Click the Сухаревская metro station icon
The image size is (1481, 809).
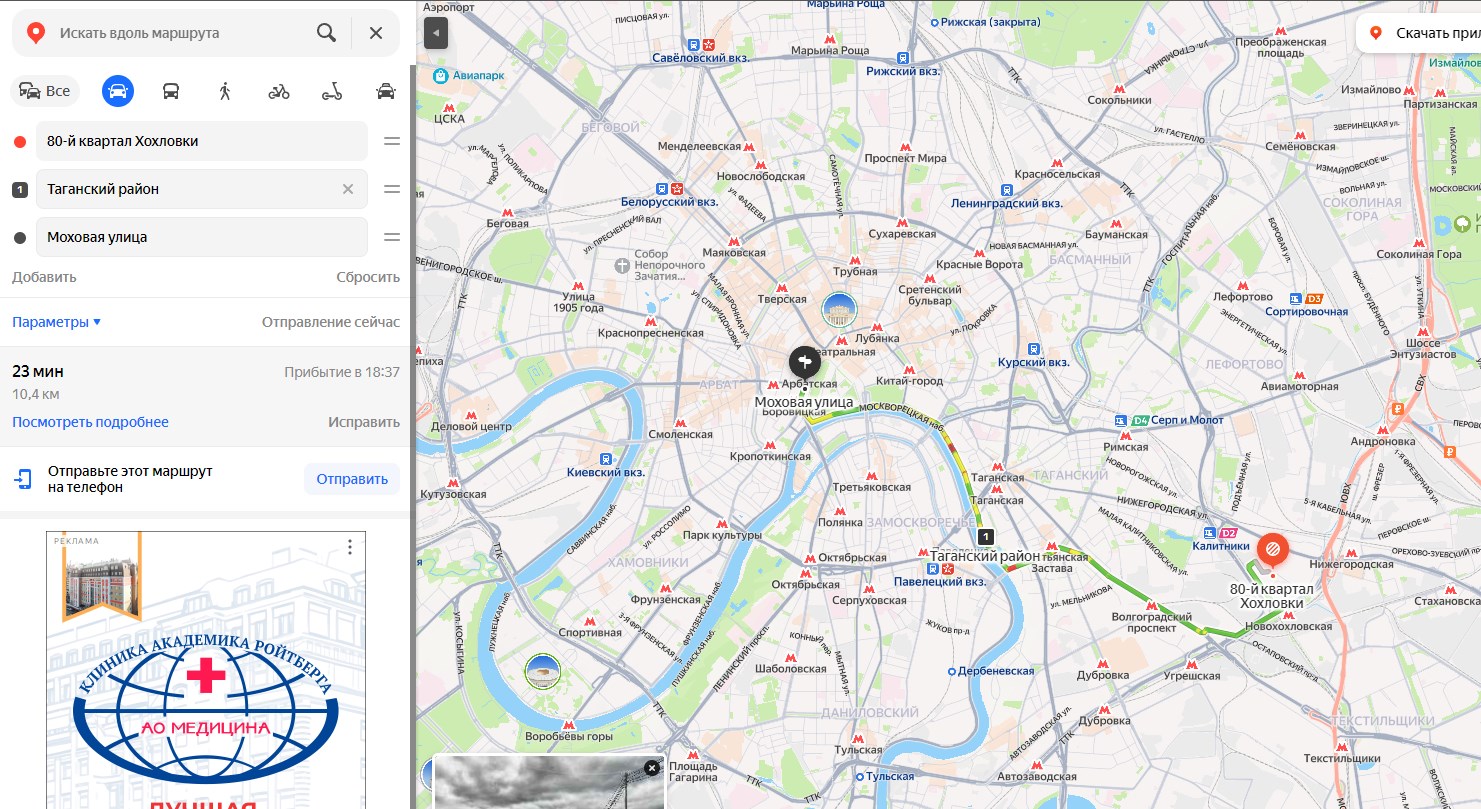click(x=902, y=221)
